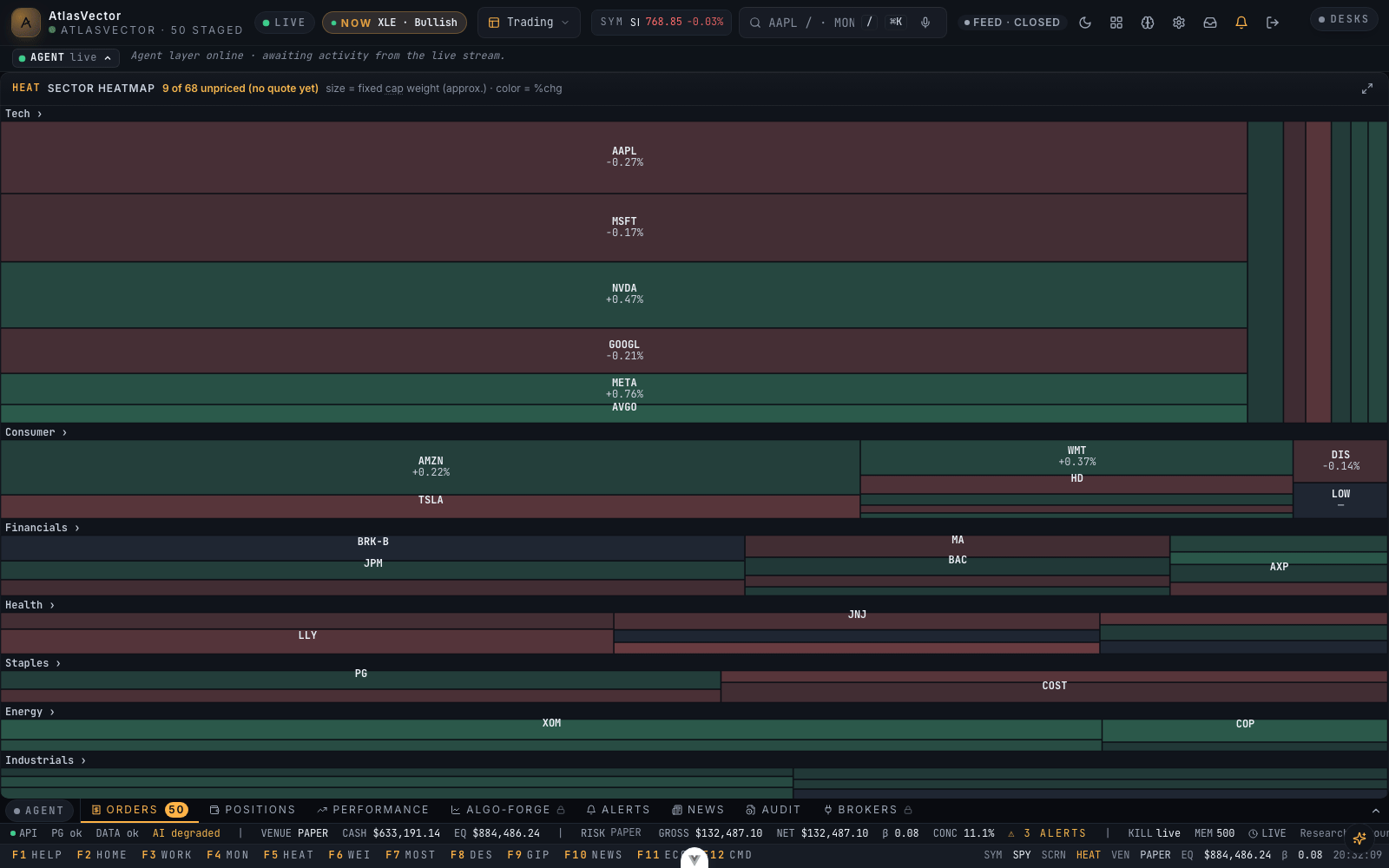Toggle the DESKS pill

tap(1344, 19)
